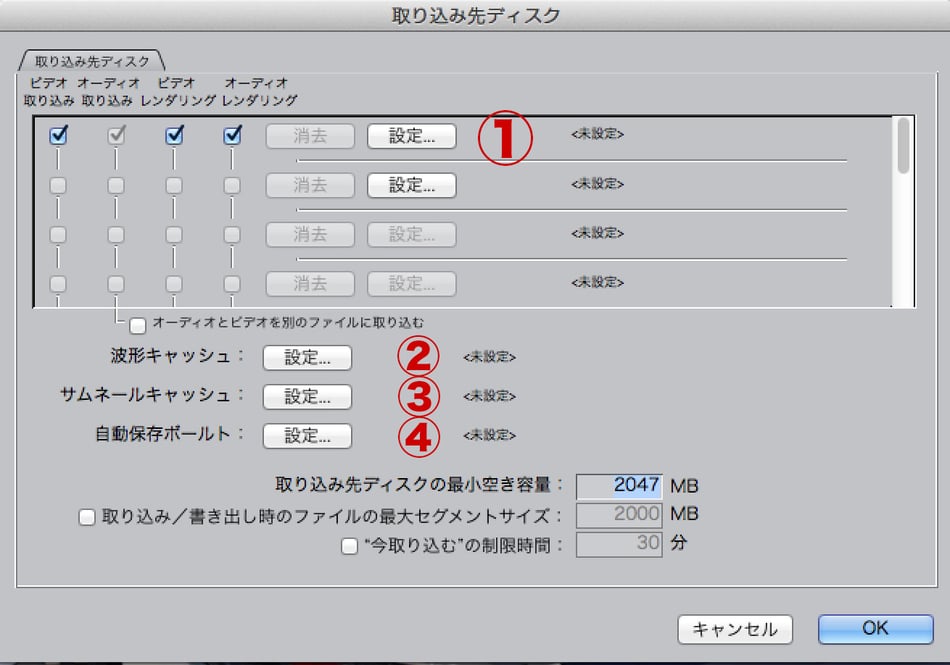
Task: Uncheck ビデオ取り込み checkbox in first disk row
Action: coord(58,136)
